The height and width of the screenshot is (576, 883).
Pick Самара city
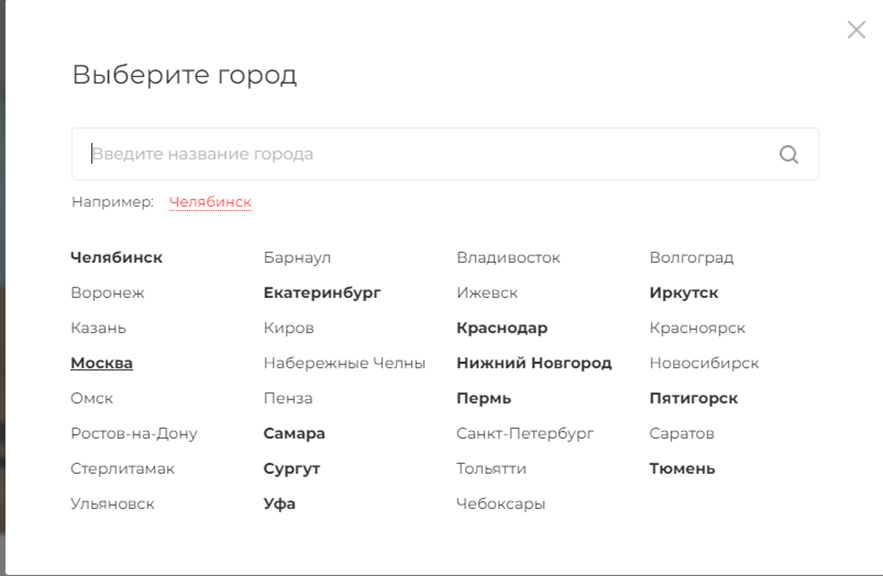coord(295,434)
